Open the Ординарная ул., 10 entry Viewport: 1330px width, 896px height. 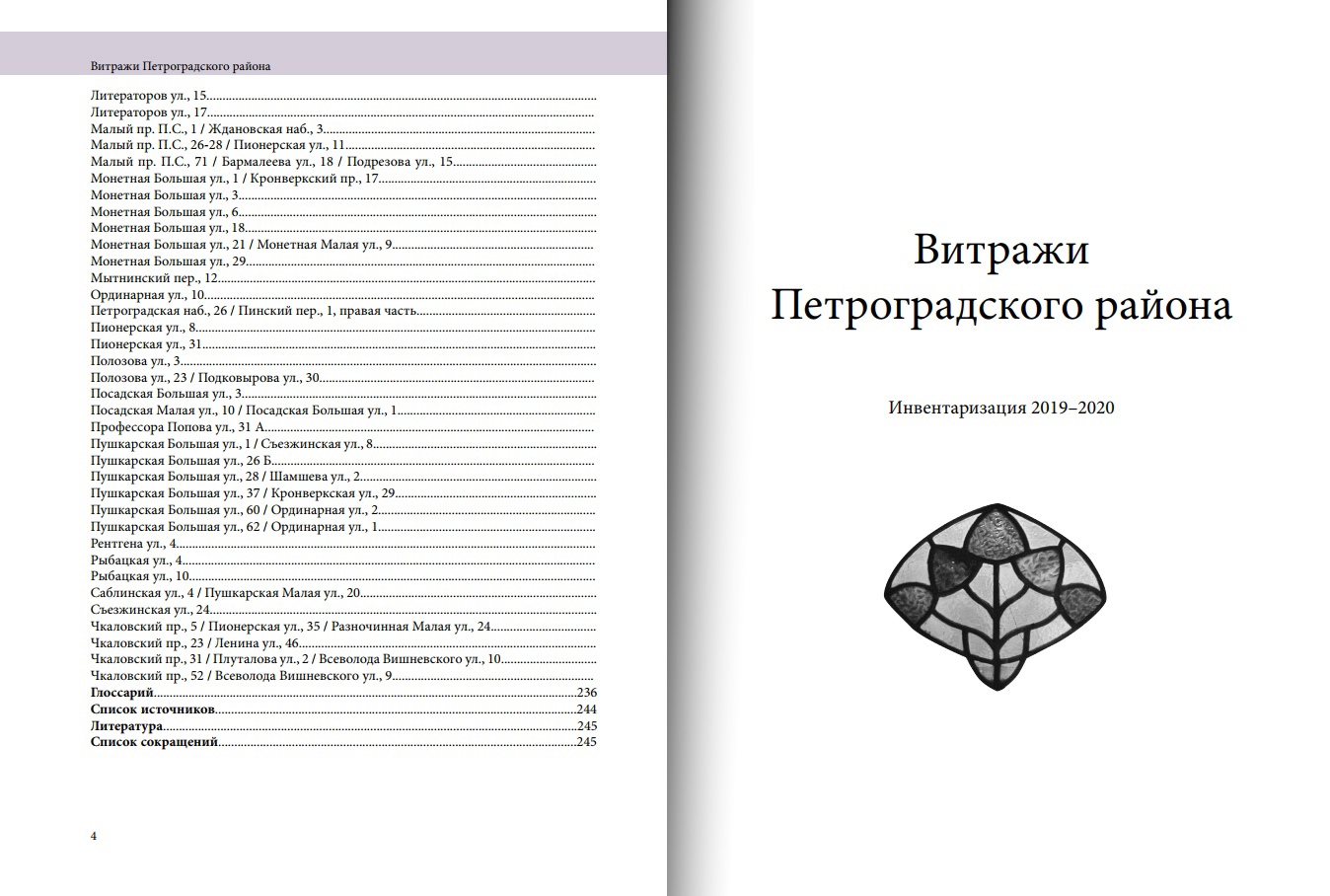(147, 295)
